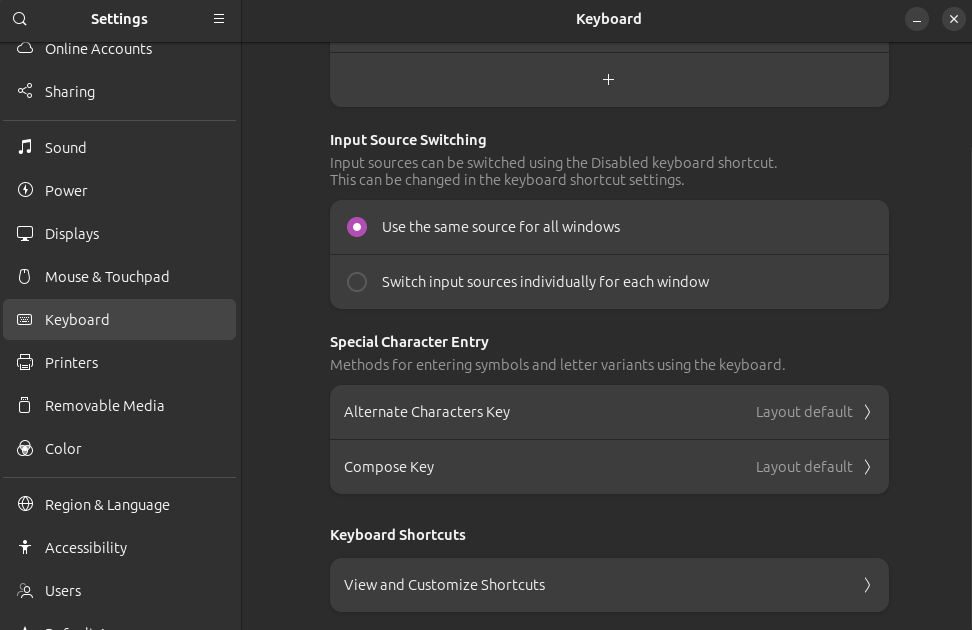Click the Displays monitor icon

(x=25, y=234)
